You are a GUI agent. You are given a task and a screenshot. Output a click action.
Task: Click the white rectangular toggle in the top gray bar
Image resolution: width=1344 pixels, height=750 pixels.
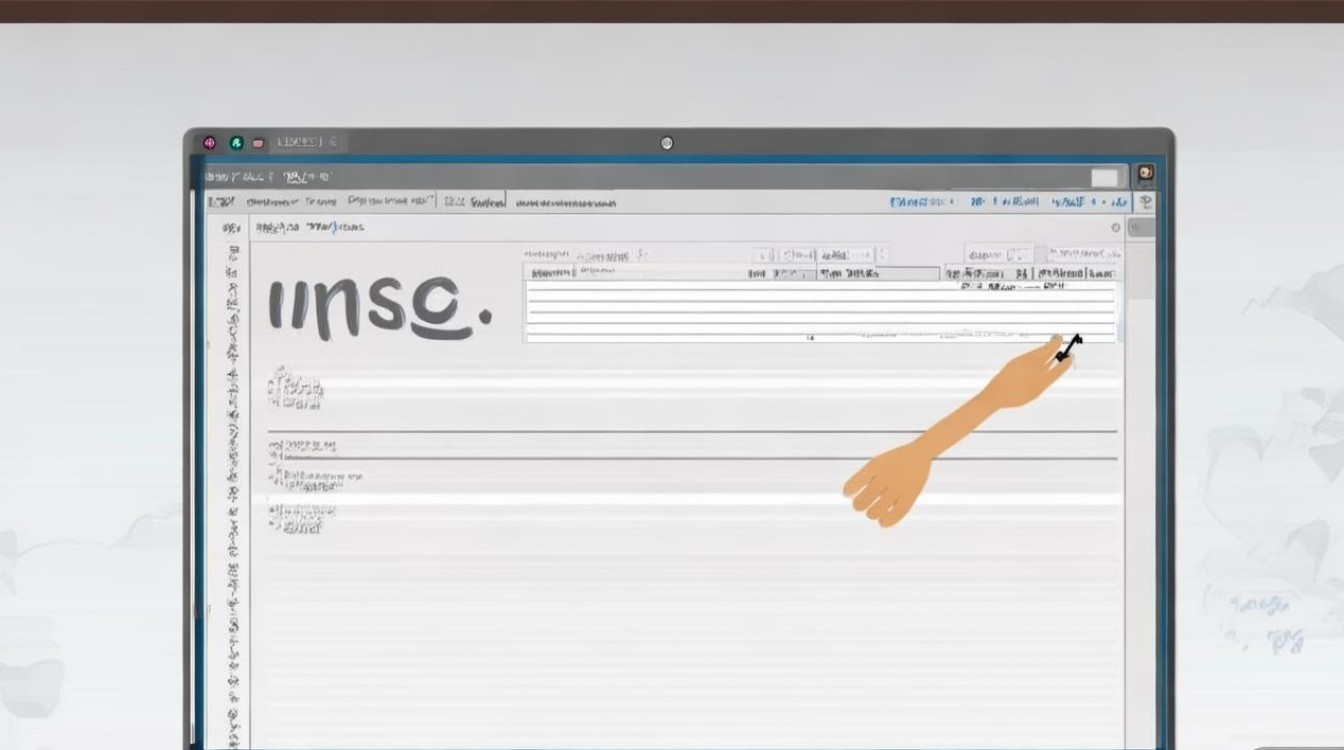click(x=1104, y=177)
